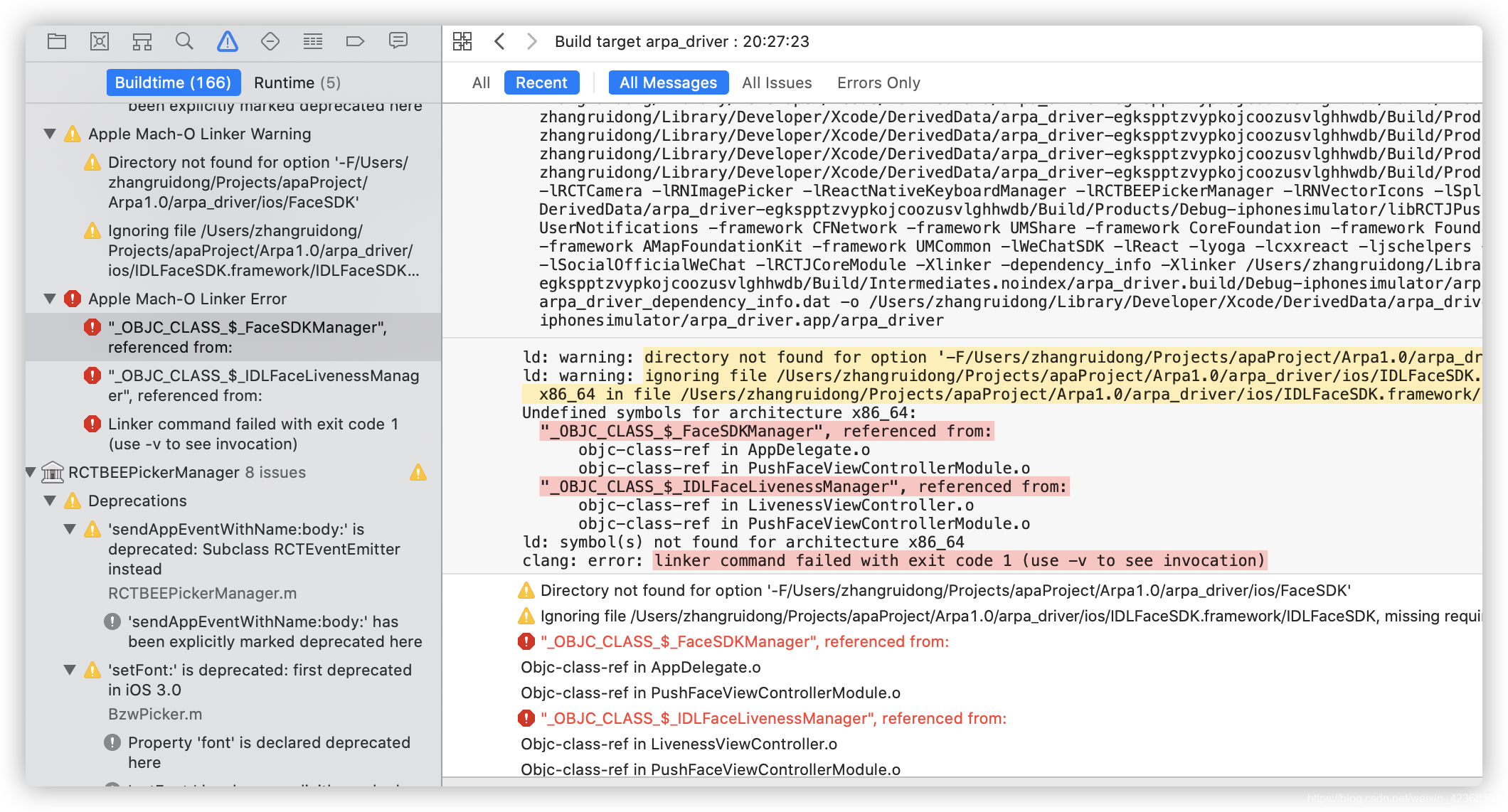Go back with the left chevron
1508x812 pixels.
[499, 41]
